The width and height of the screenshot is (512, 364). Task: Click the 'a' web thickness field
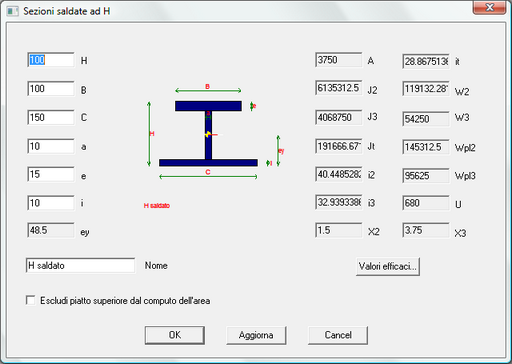(x=51, y=146)
